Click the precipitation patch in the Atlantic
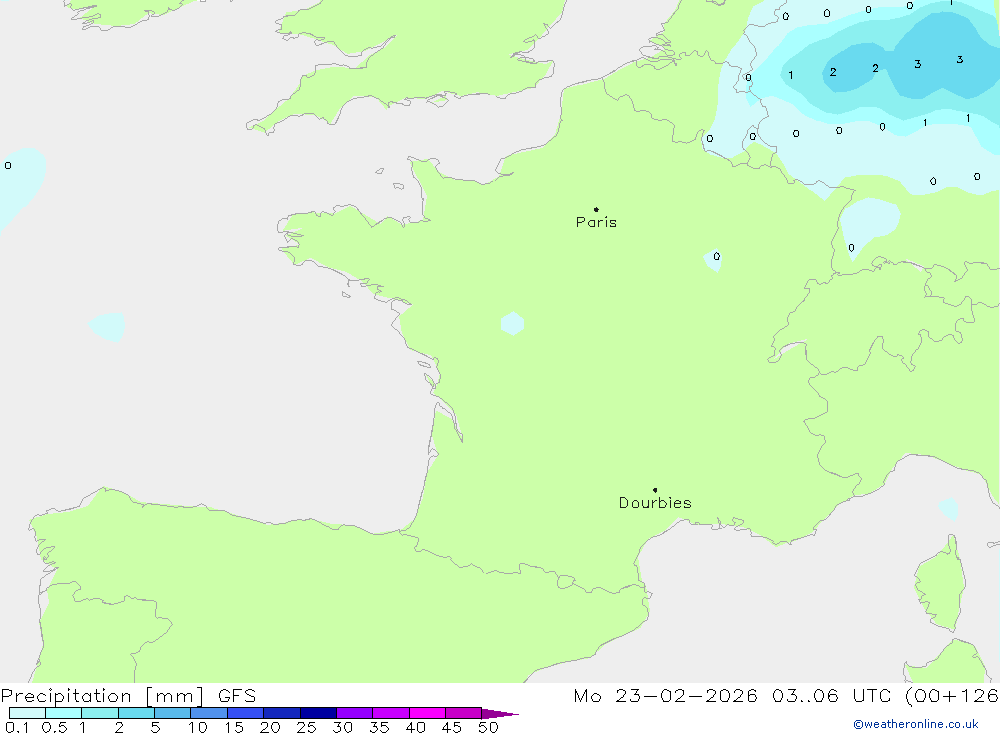Viewport: 1000px width, 733px height. click(x=107, y=327)
